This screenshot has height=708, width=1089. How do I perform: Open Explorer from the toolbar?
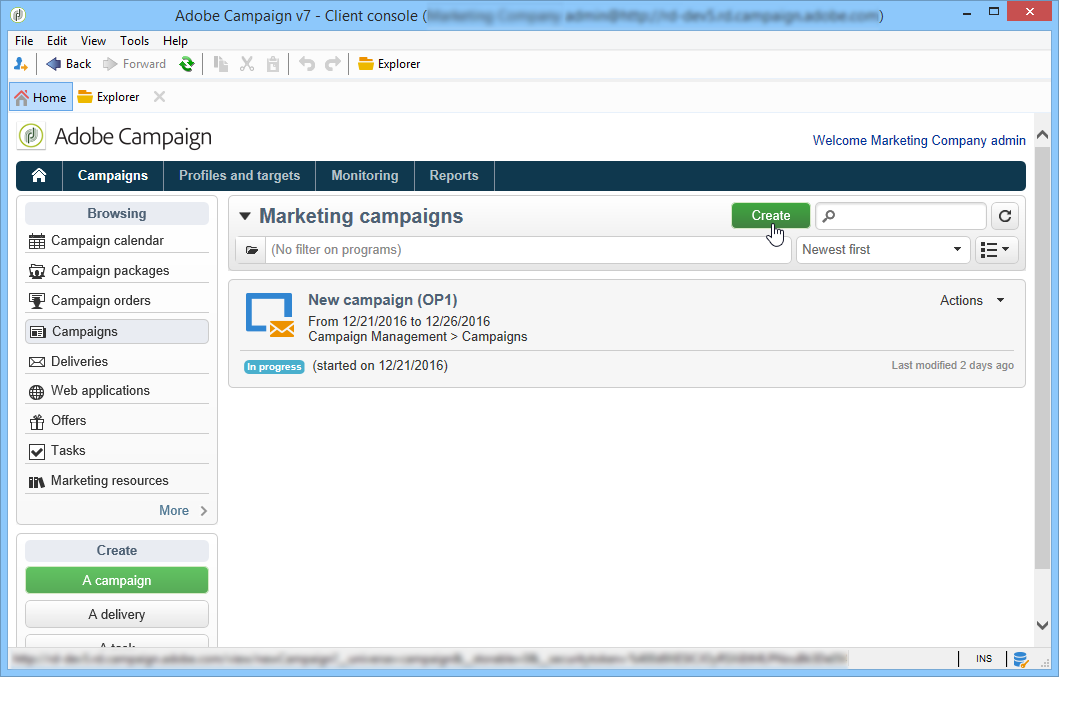pyautogui.click(x=389, y=64)
